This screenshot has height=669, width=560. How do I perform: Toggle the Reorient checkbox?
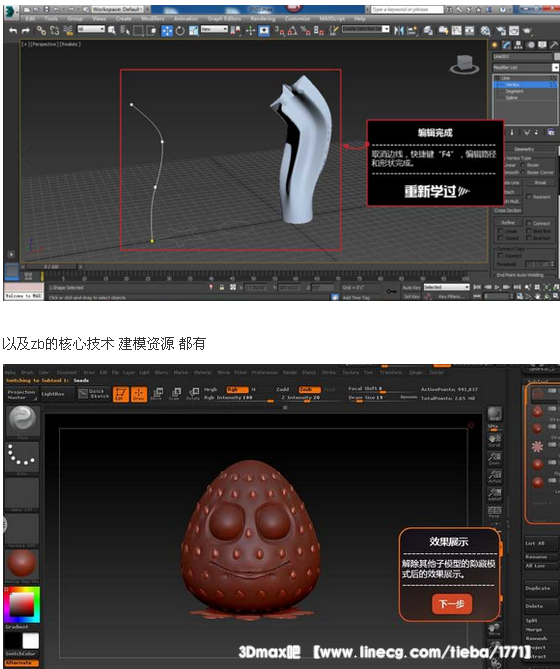click(x=529, y=197)
